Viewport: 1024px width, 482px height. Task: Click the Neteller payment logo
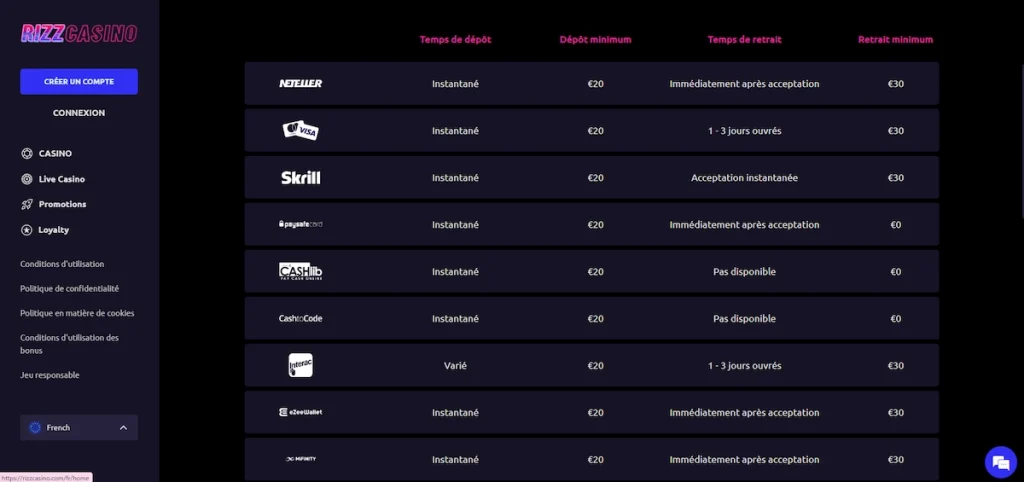pos(300,84)
